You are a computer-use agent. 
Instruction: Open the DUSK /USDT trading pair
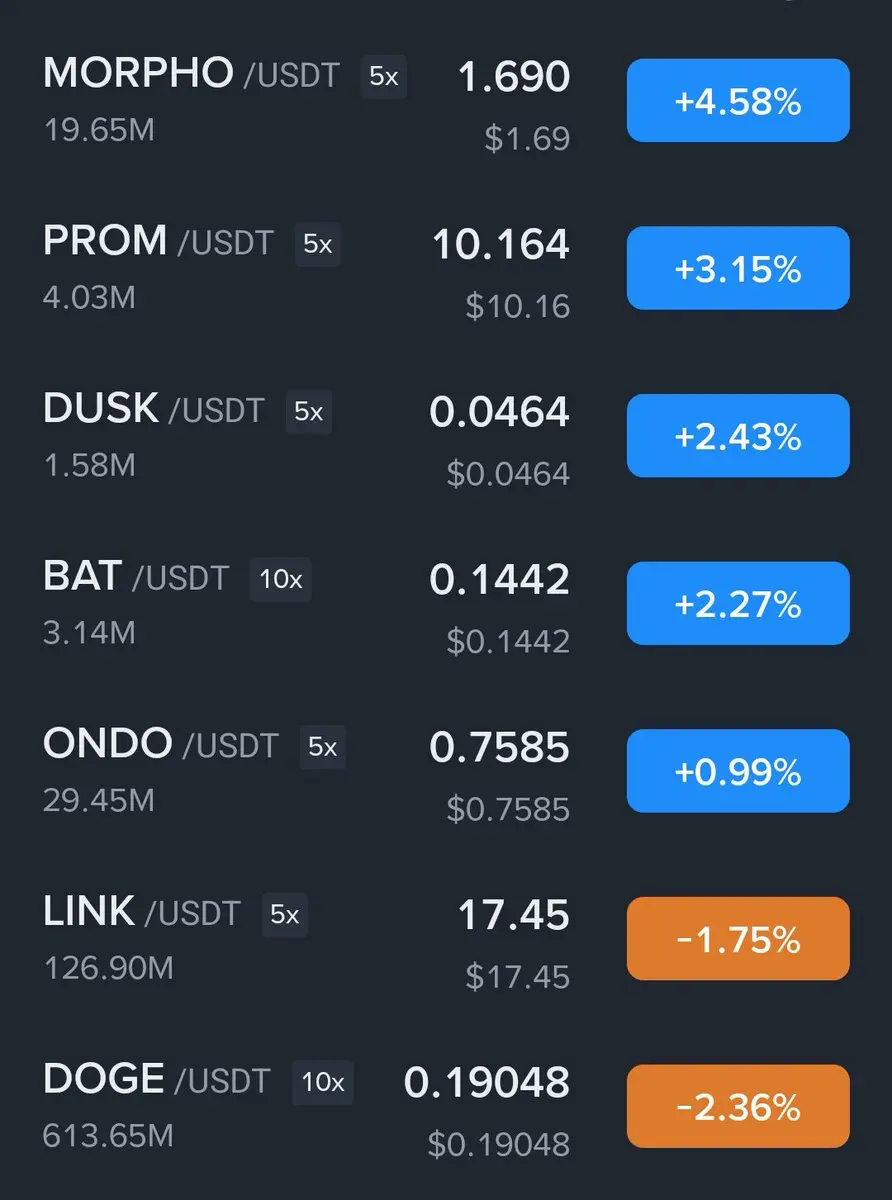446,437
